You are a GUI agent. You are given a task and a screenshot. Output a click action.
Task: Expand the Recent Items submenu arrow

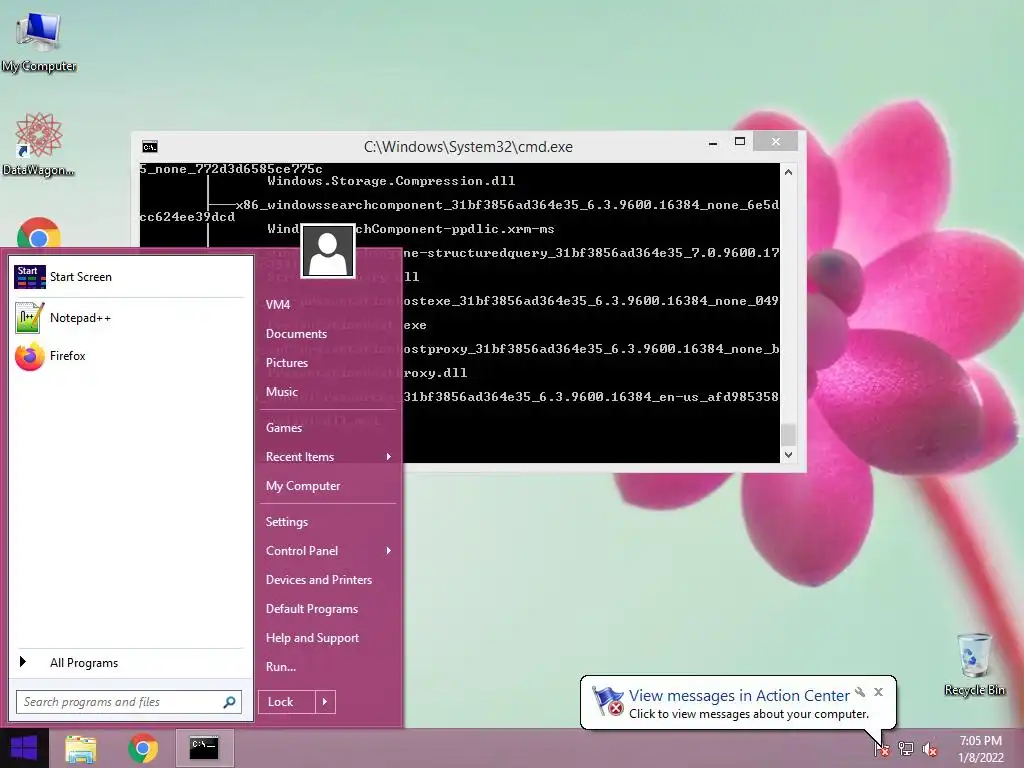coord(389,456)
